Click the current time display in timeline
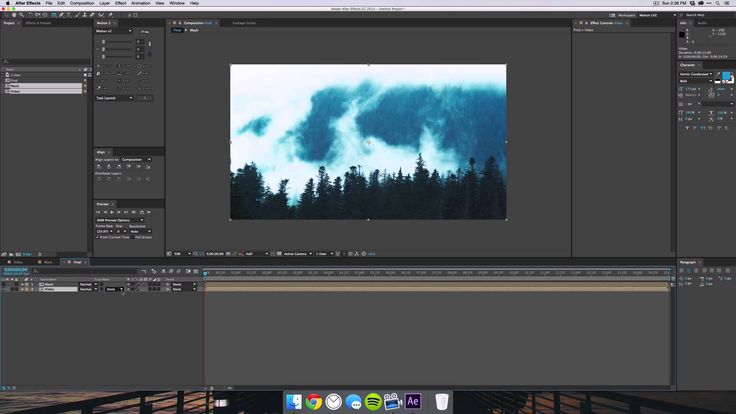This screenshot has height=414, width=736. point(15,270)
